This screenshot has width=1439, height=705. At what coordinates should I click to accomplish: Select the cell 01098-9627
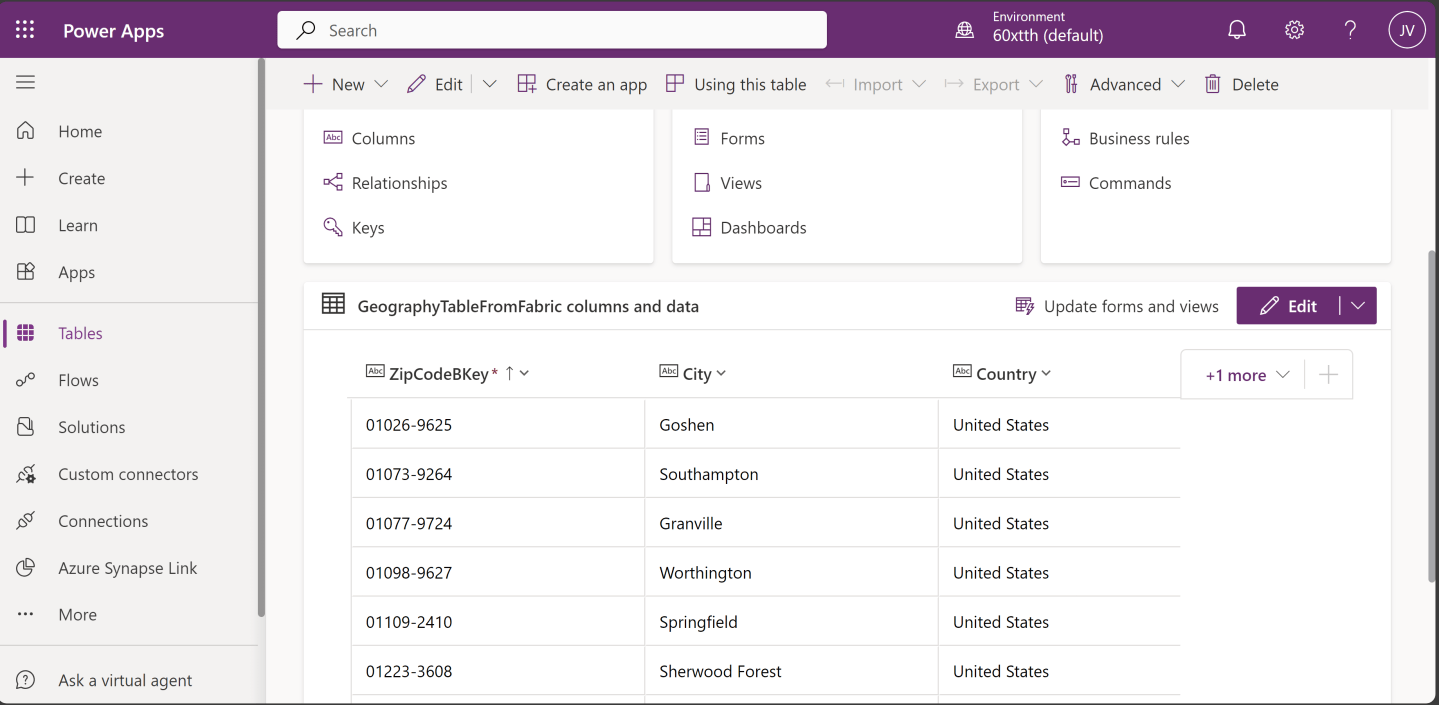tap(497, 572)
